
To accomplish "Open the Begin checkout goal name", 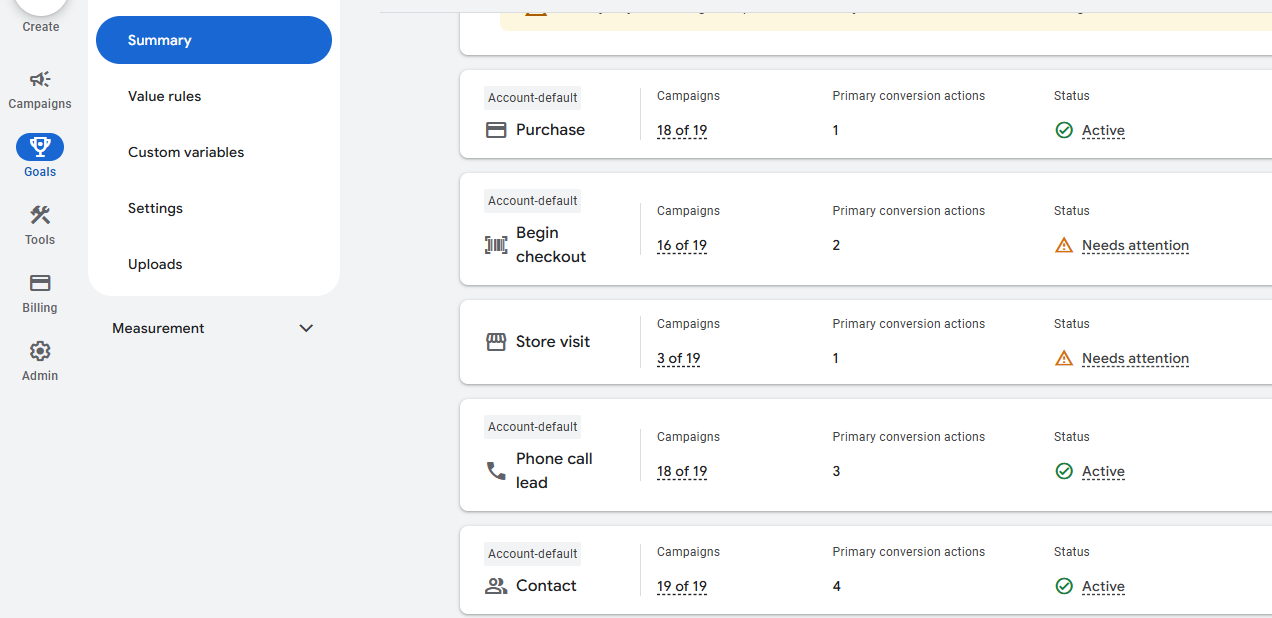I will [x=551, y=245].
